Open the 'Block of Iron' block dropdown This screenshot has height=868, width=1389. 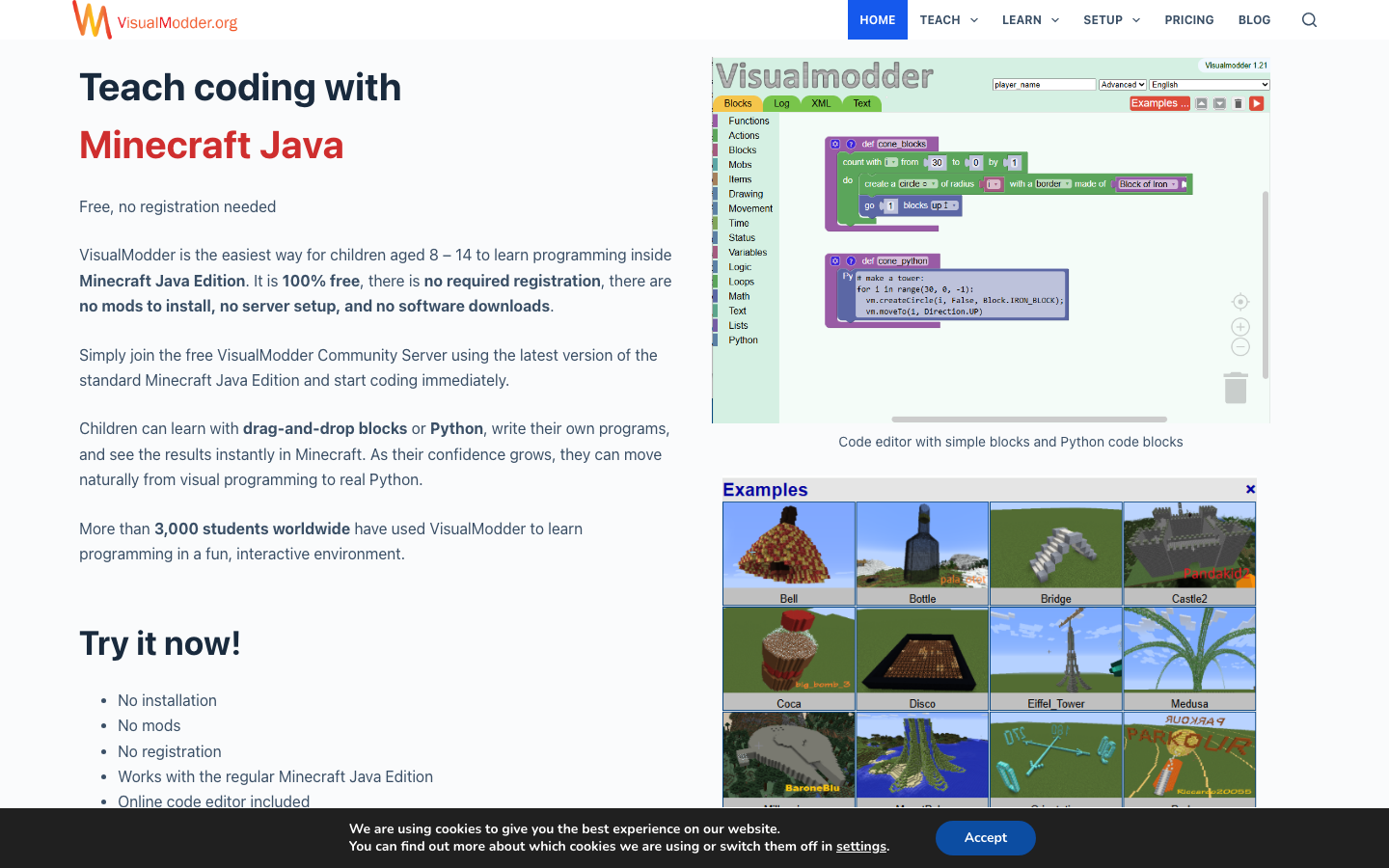1148,184
